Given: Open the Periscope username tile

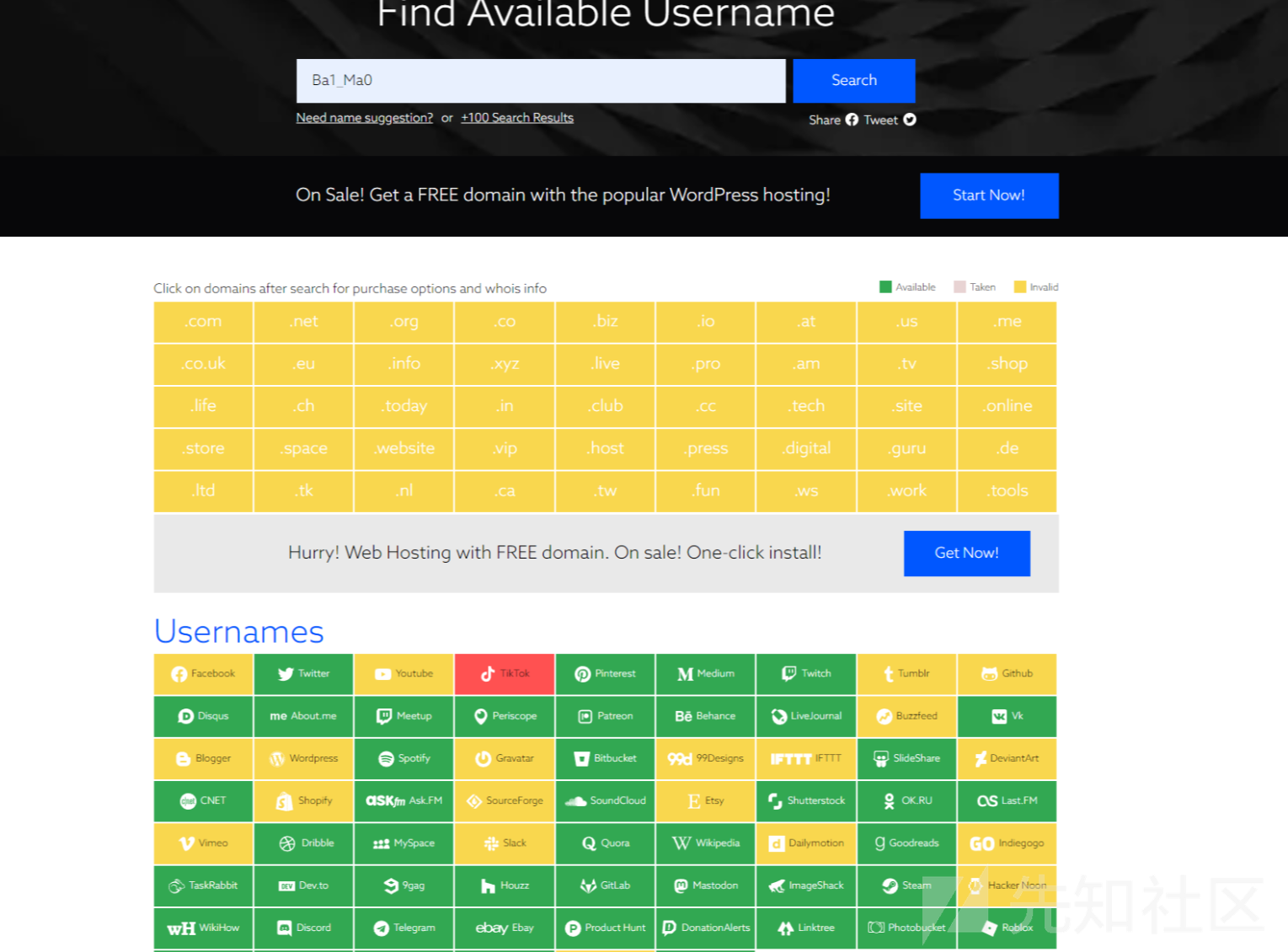Looking at the screenshot, I should pos(505,716).
